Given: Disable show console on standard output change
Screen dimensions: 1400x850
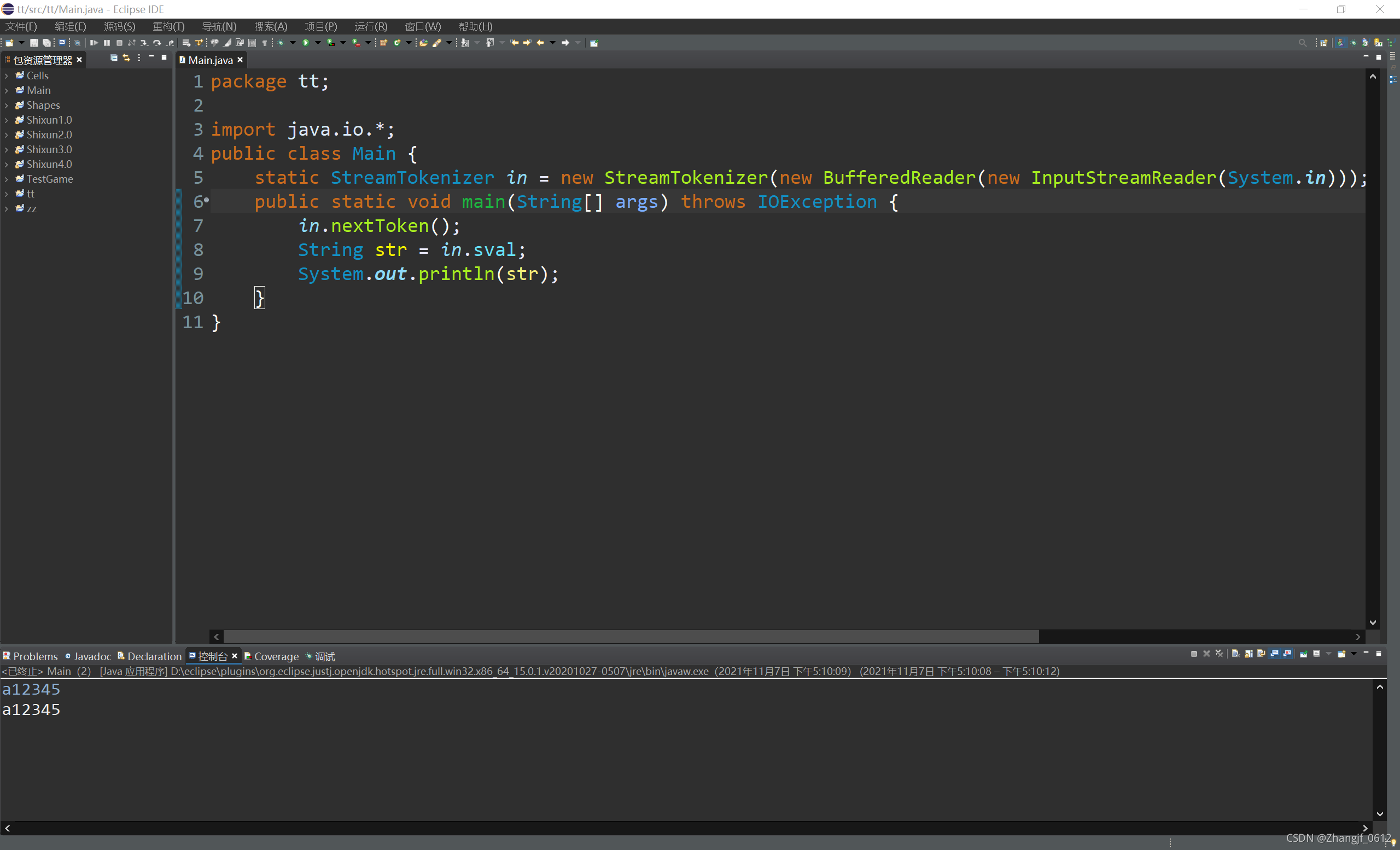Looking at the screenshot, I should tap(1275, 654).
